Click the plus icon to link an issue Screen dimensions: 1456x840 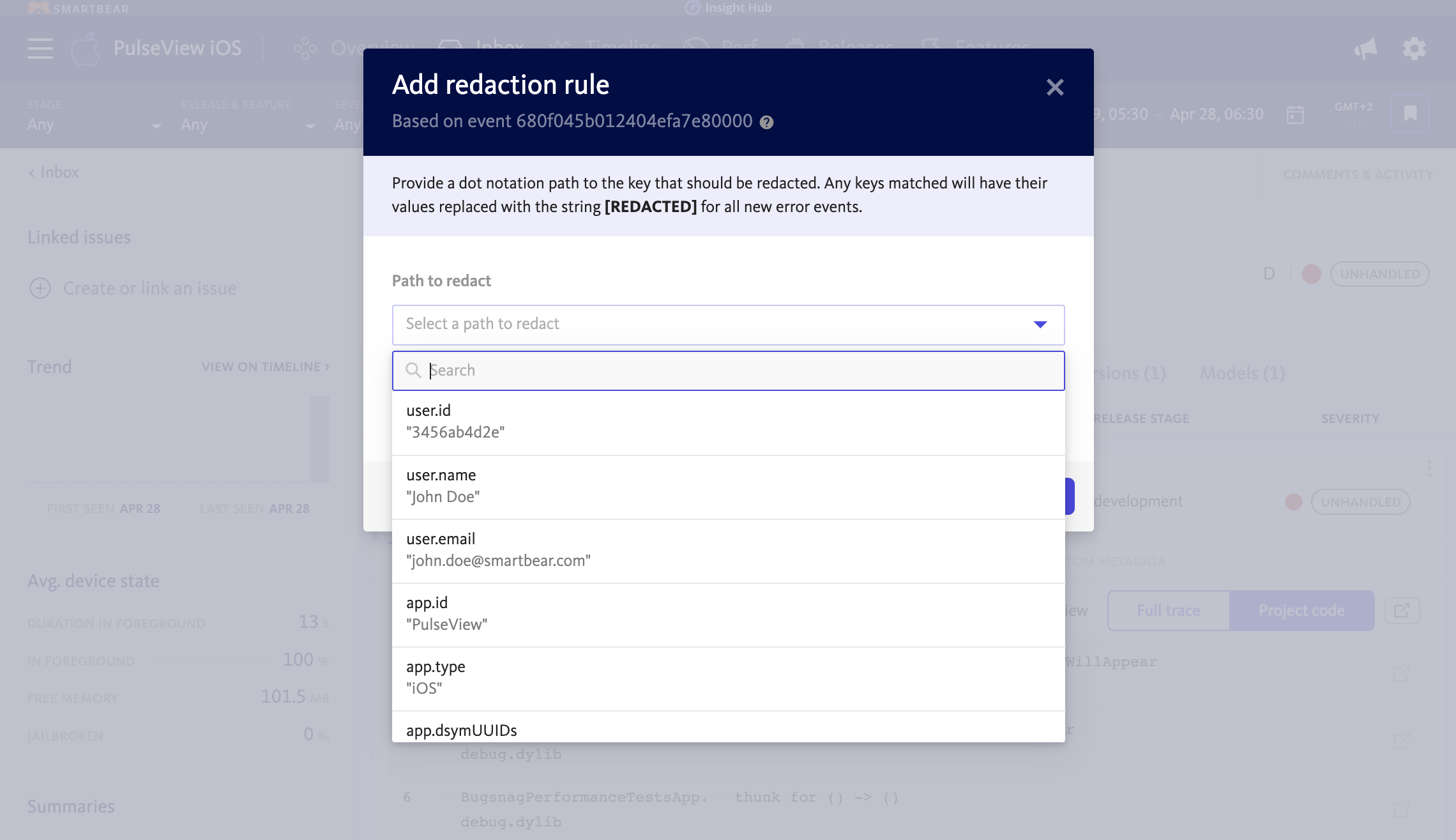(40, 288)
